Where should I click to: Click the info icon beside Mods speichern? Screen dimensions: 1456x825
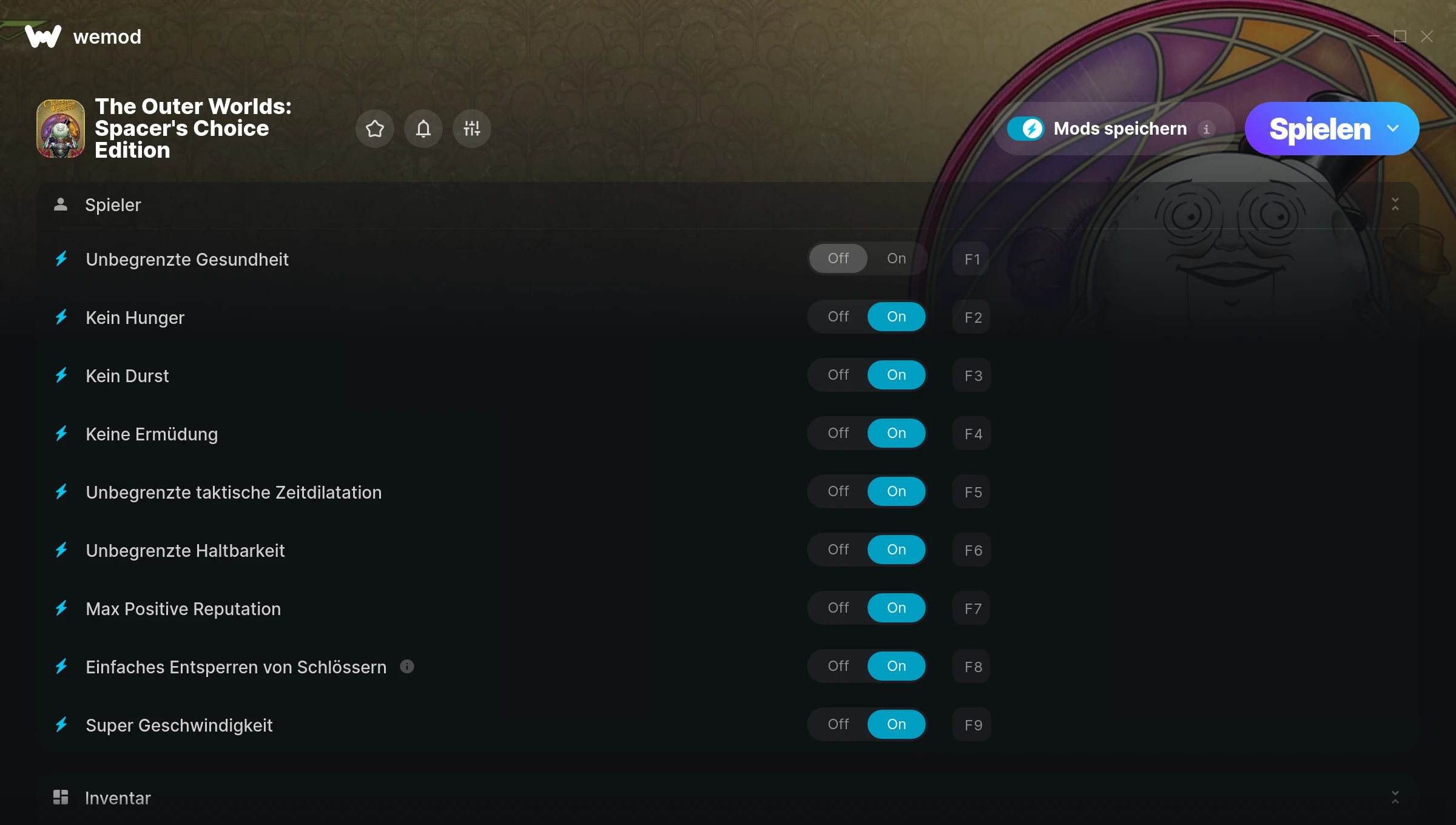tap(1206, 129)
